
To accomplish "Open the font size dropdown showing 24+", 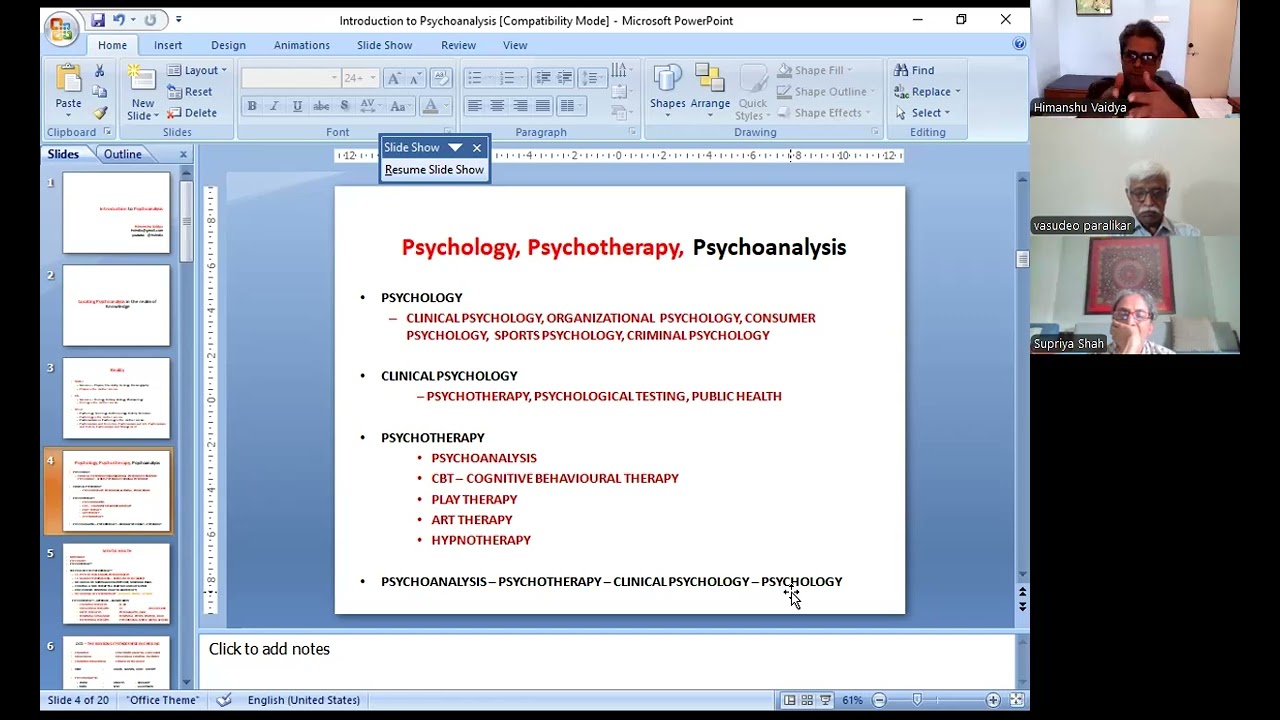I will [x=359, y=78].
